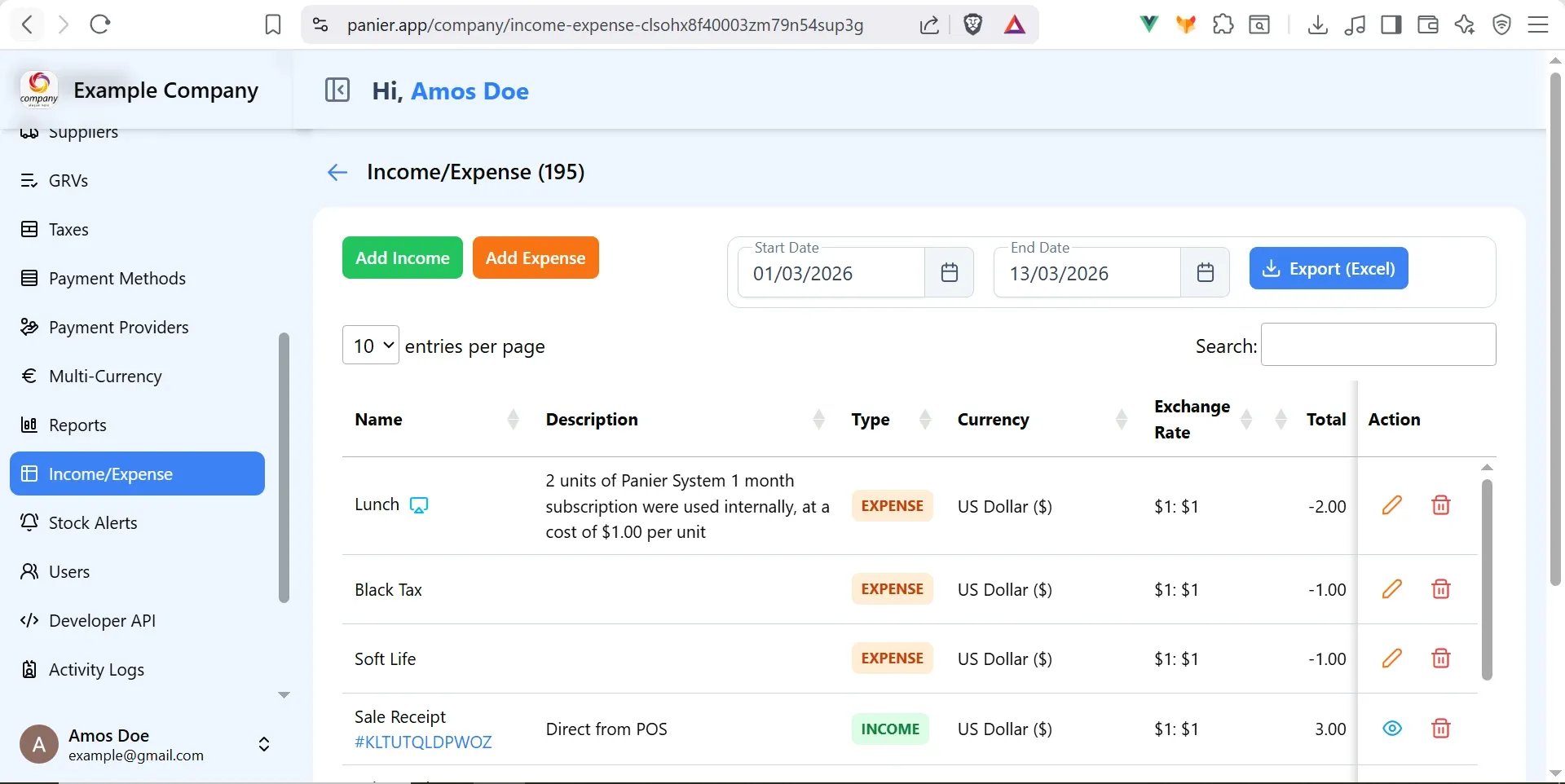Click the Amos Doe name in the greeting
The width and height of the screenshot is (1565, 784).
(x=469, y=91)
